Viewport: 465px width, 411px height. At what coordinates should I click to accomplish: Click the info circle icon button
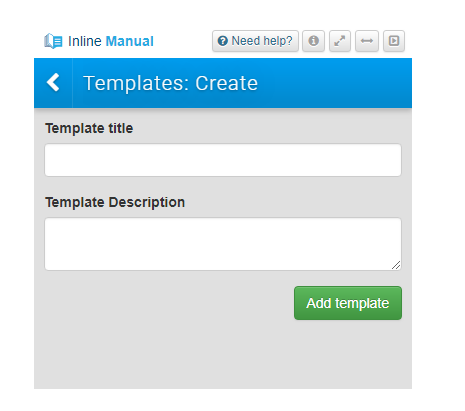click(313, 41)
